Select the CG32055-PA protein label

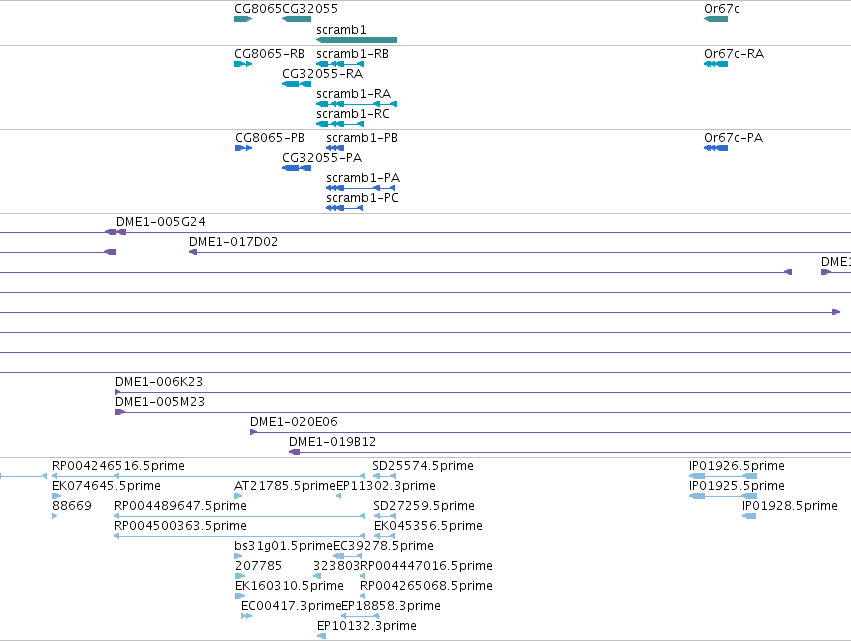tap(322, 158)
